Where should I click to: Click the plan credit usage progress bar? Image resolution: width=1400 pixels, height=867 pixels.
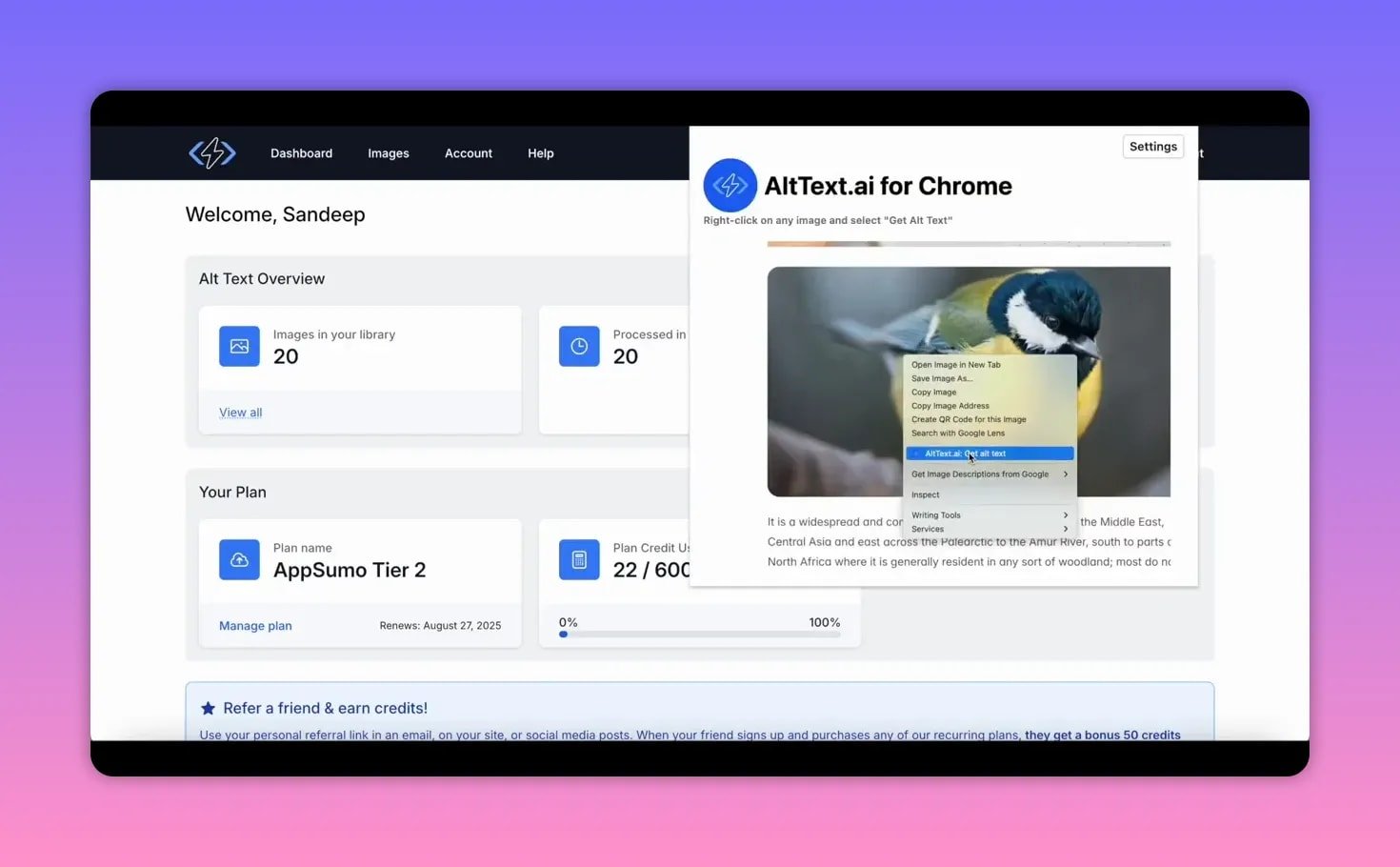click(x=700, y=634)
